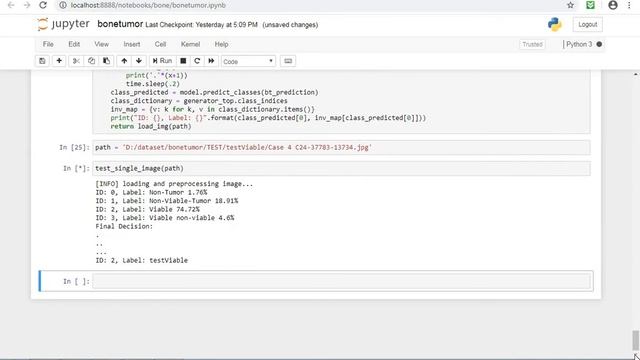Open the Edit menu
This screenshot has width=640, height=360.
[74, 44]
